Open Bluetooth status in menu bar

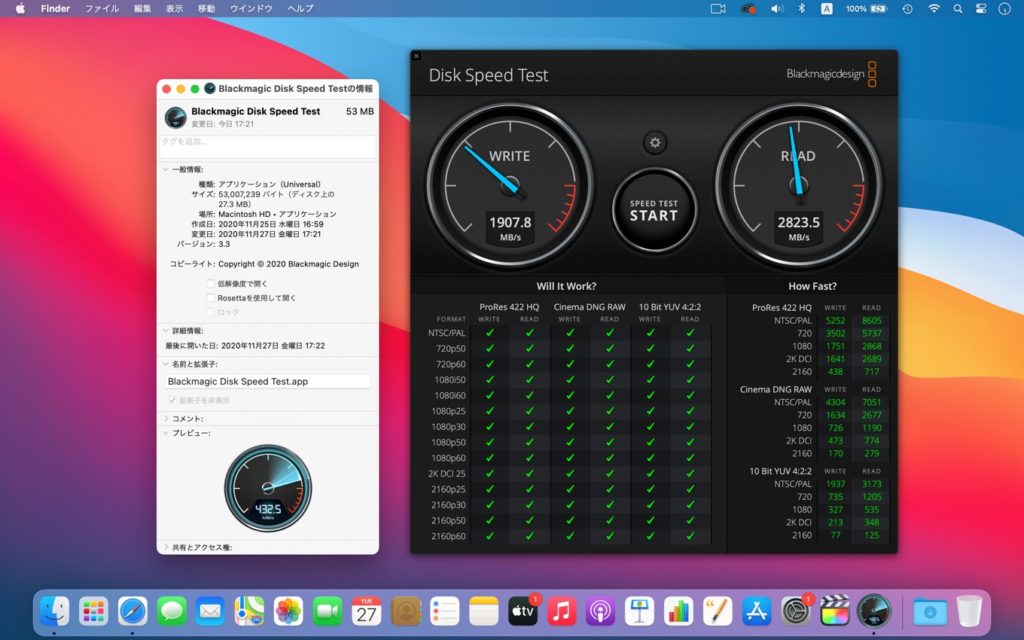[x=802, y=8]
